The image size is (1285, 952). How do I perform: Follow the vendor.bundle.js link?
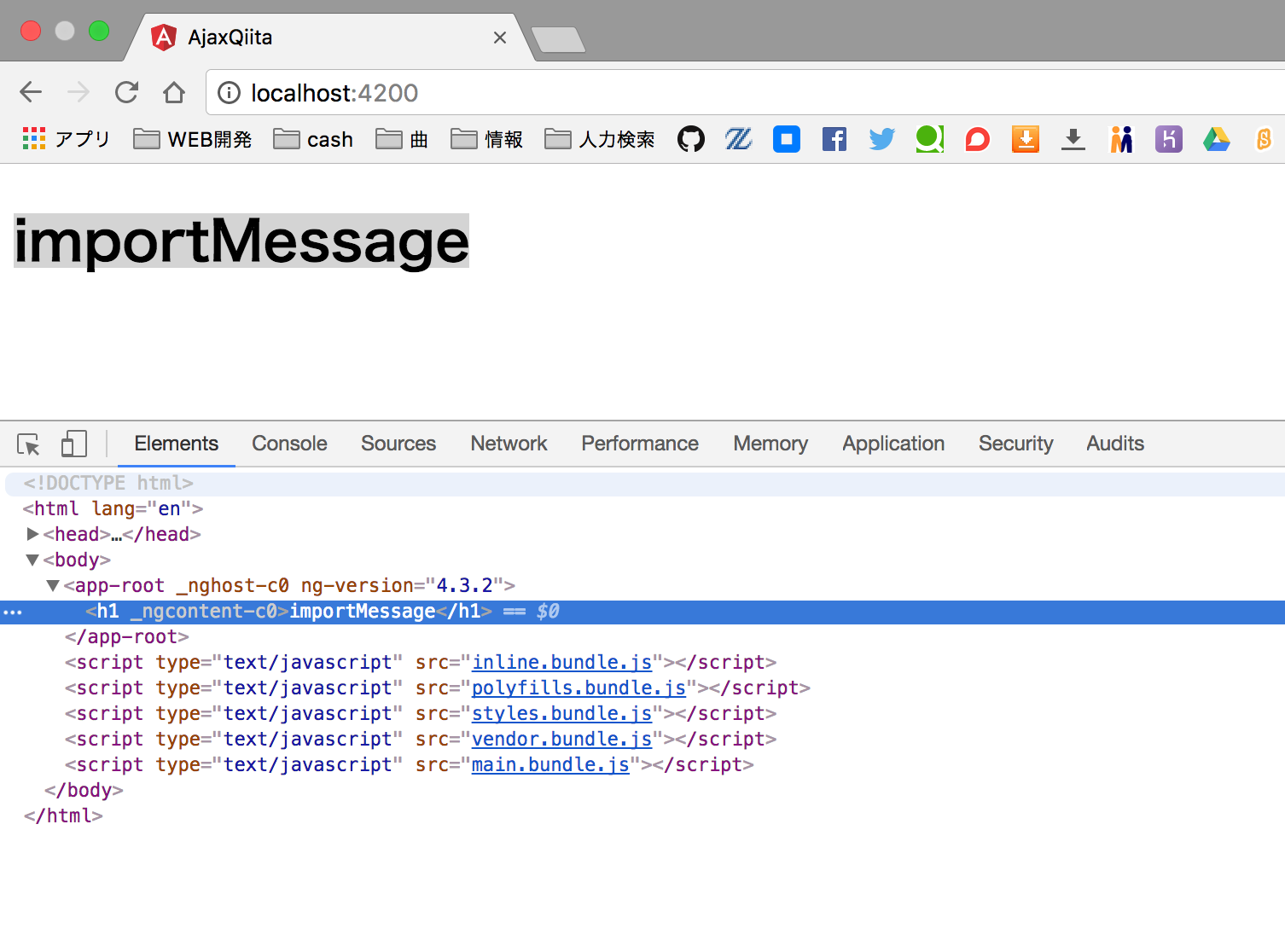(x=562, y=739)
